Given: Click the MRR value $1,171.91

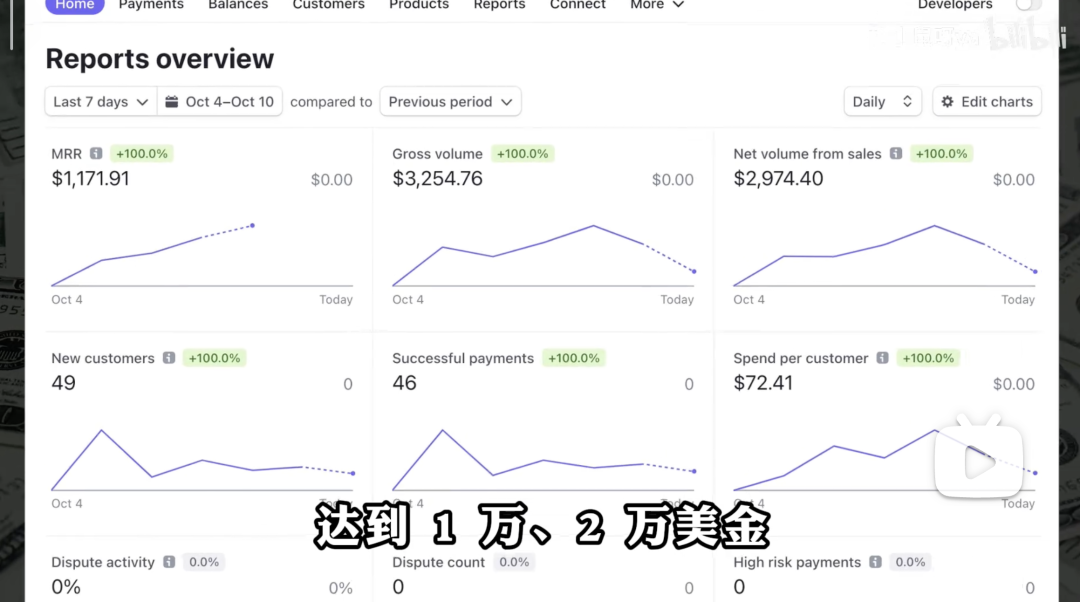Looking at the screenshot, I should pos(90,178).
